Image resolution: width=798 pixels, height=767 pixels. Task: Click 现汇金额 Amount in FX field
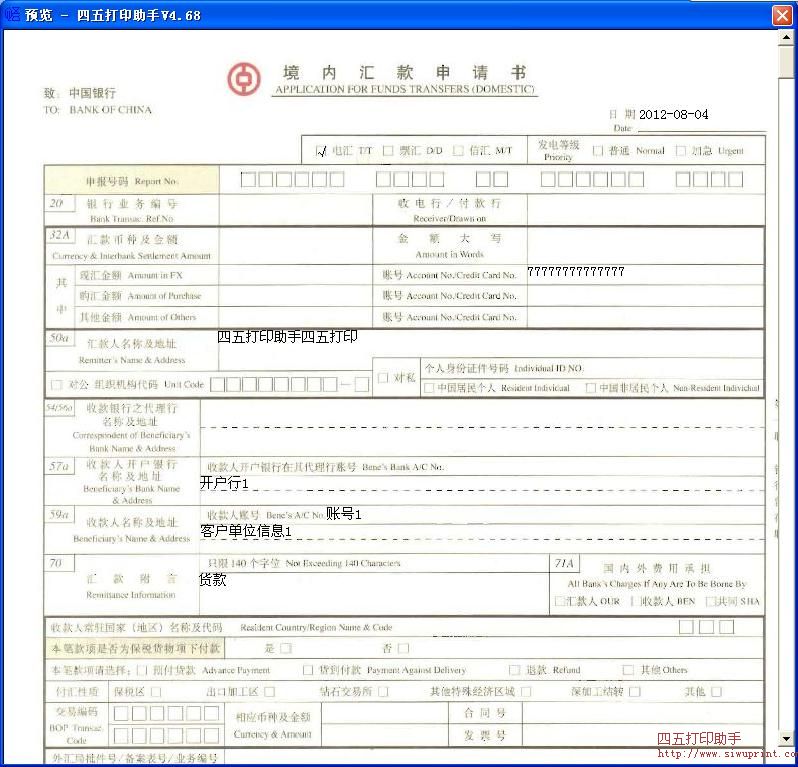(x=296, y=275)
